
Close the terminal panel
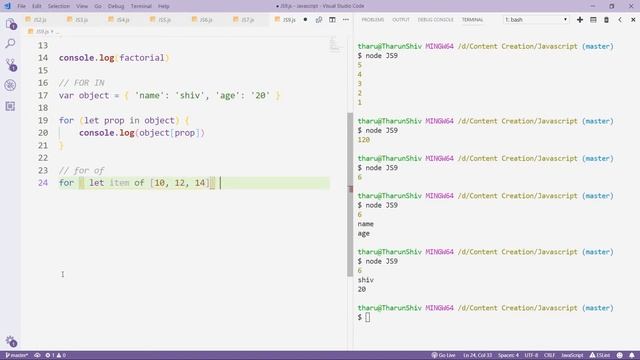point(633,20)
